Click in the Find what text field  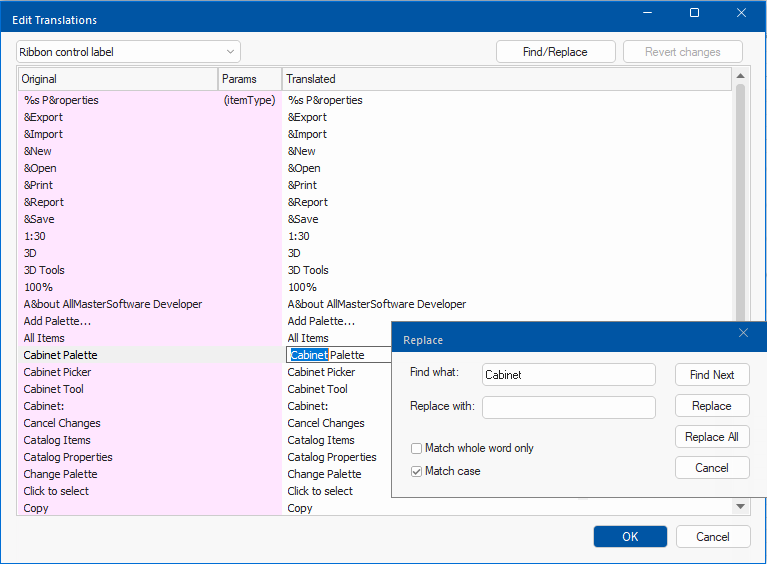click(x=568, y=375)
